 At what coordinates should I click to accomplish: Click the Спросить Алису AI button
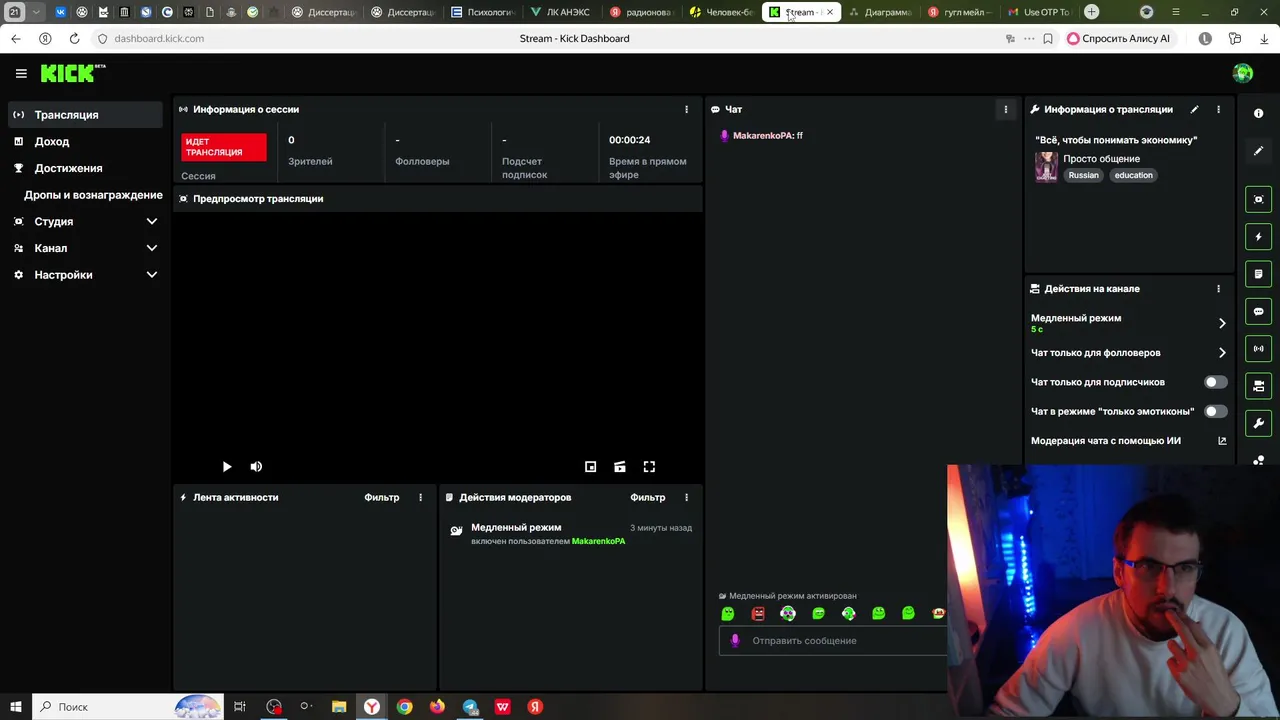pyautogui.click(x=1118, y=38)
